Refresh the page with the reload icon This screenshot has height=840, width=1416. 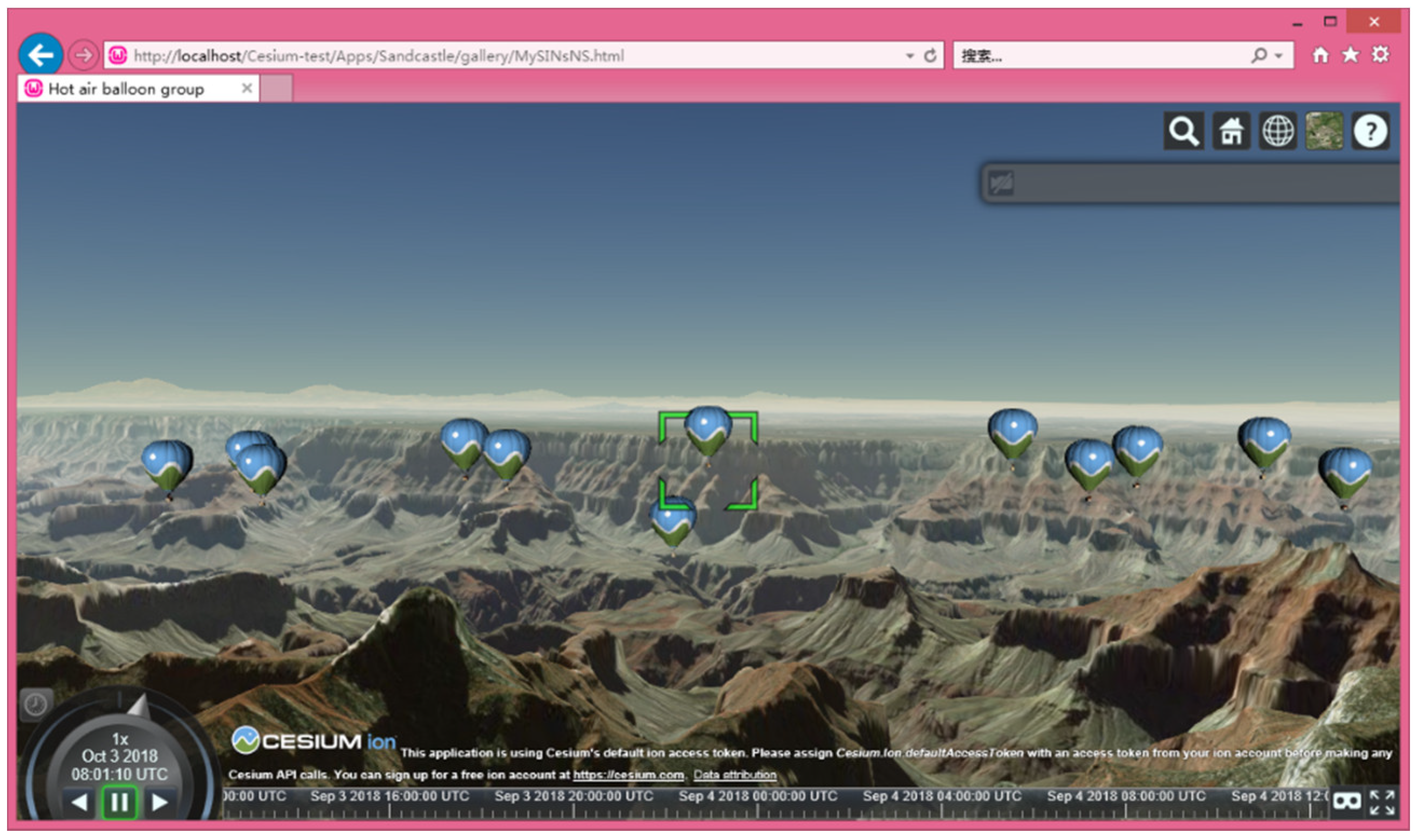(930, 56)
